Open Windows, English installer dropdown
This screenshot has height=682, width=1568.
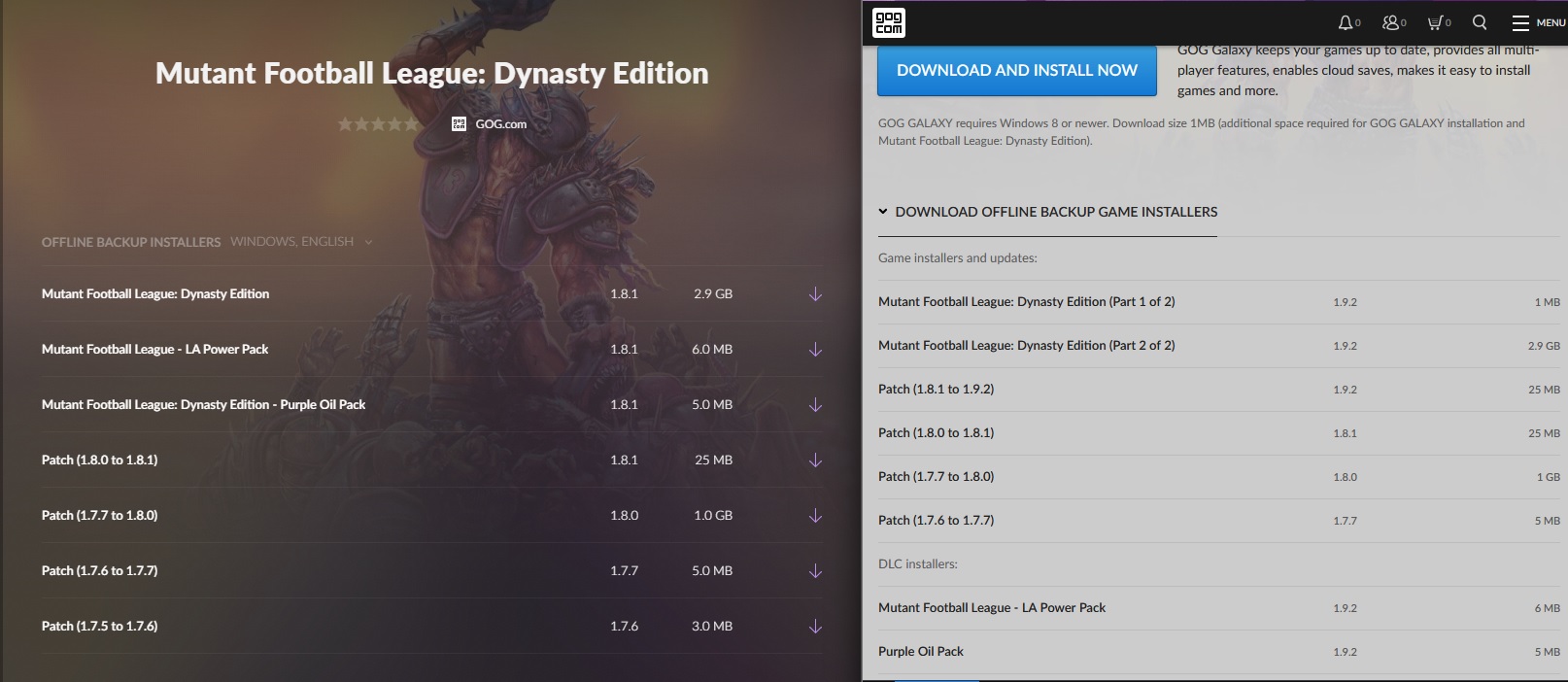[301, 242]
